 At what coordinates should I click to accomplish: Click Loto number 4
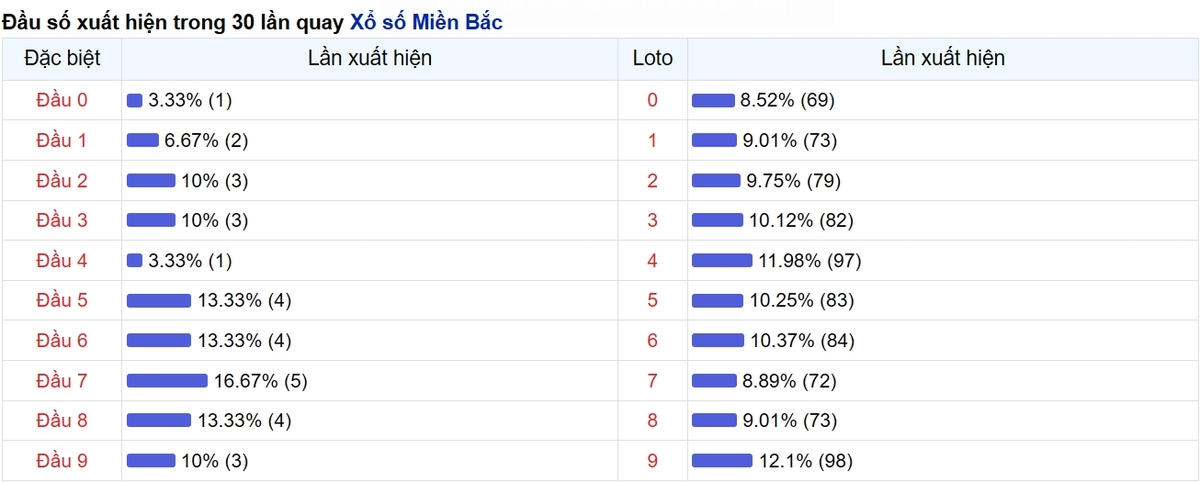[x=653, y=260]
